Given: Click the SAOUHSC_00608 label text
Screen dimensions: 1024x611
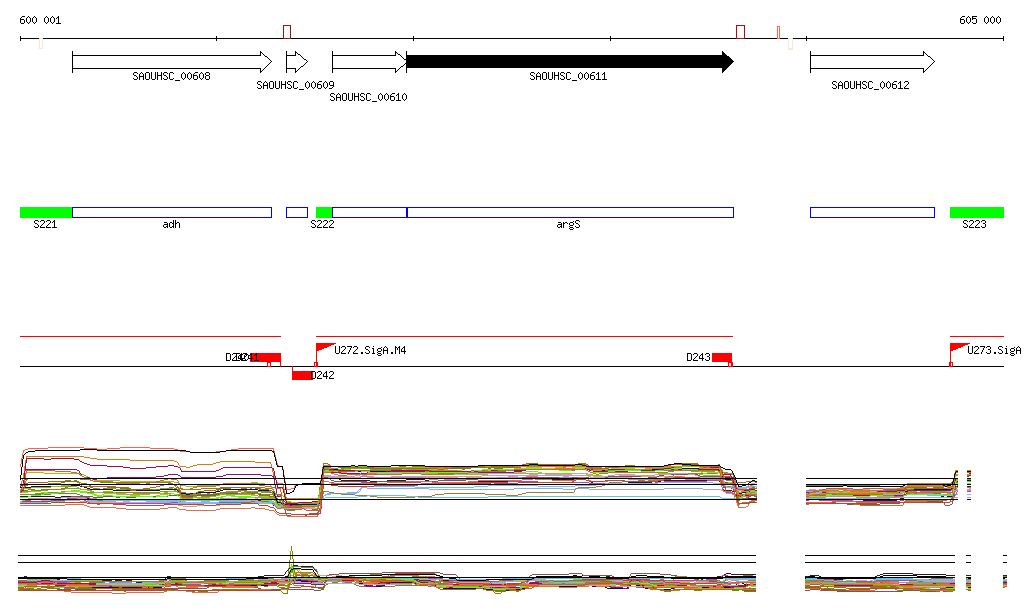Looking at the screenshot, I should click(x=171, y=76).
